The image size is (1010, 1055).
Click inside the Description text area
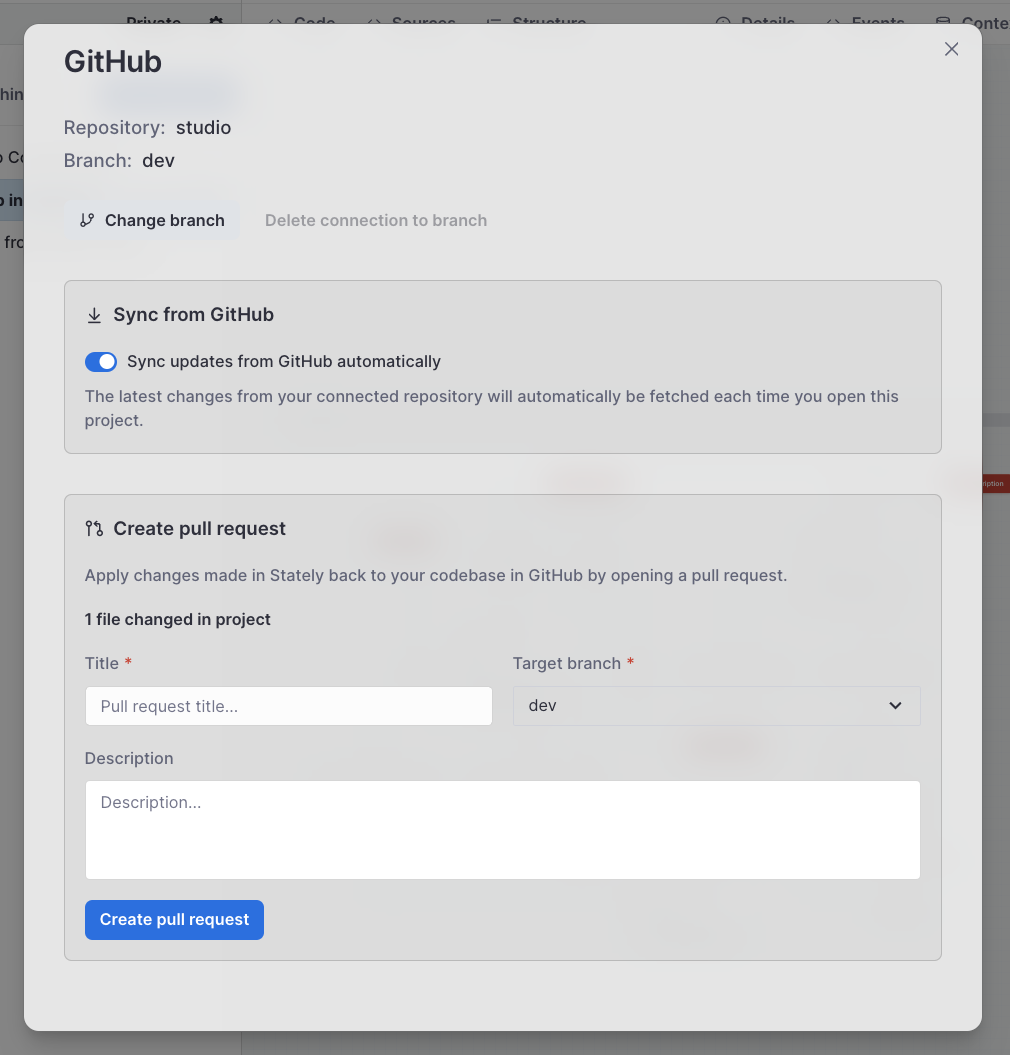[x=502, y=828]
